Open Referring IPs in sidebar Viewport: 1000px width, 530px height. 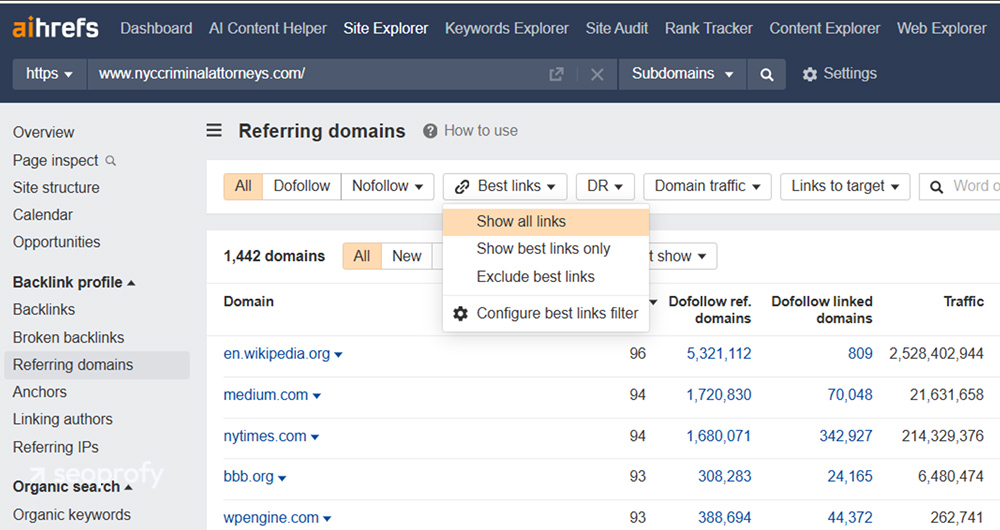pos(55,447)
